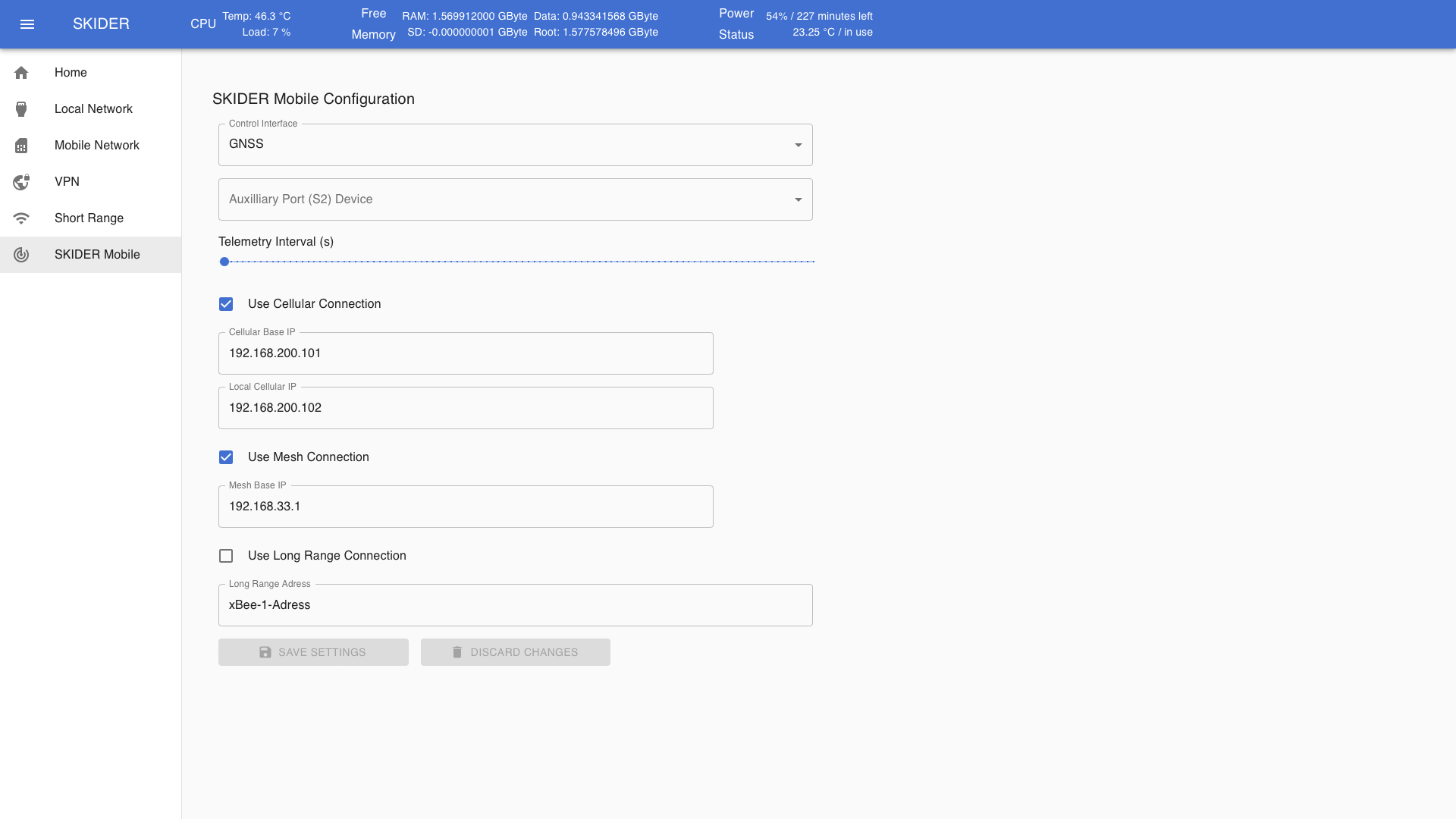Click the Root: 1.577578496 GByte value
The height and width of the screenshot is (819, 1456).
click(x=596, y=32)
